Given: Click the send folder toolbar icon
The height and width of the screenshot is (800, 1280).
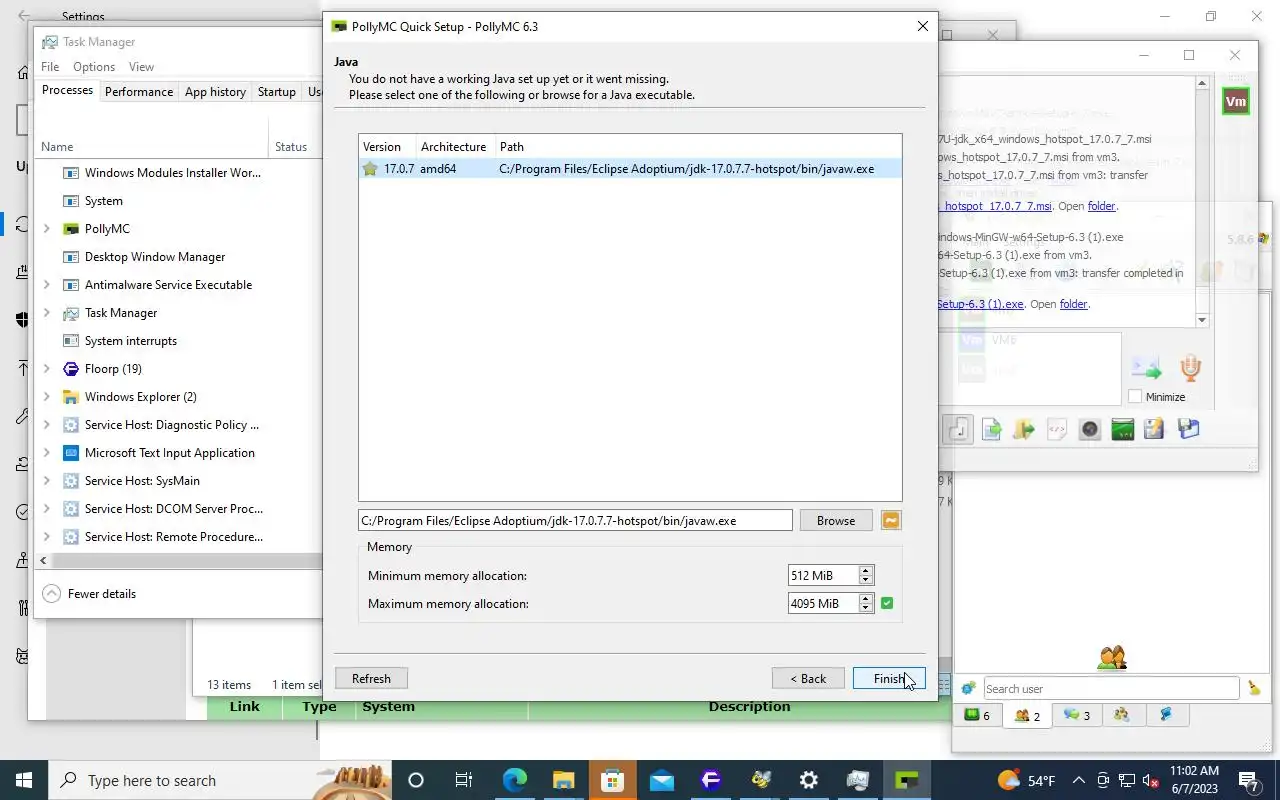Looking at the screenshot, I should 1023,429.
